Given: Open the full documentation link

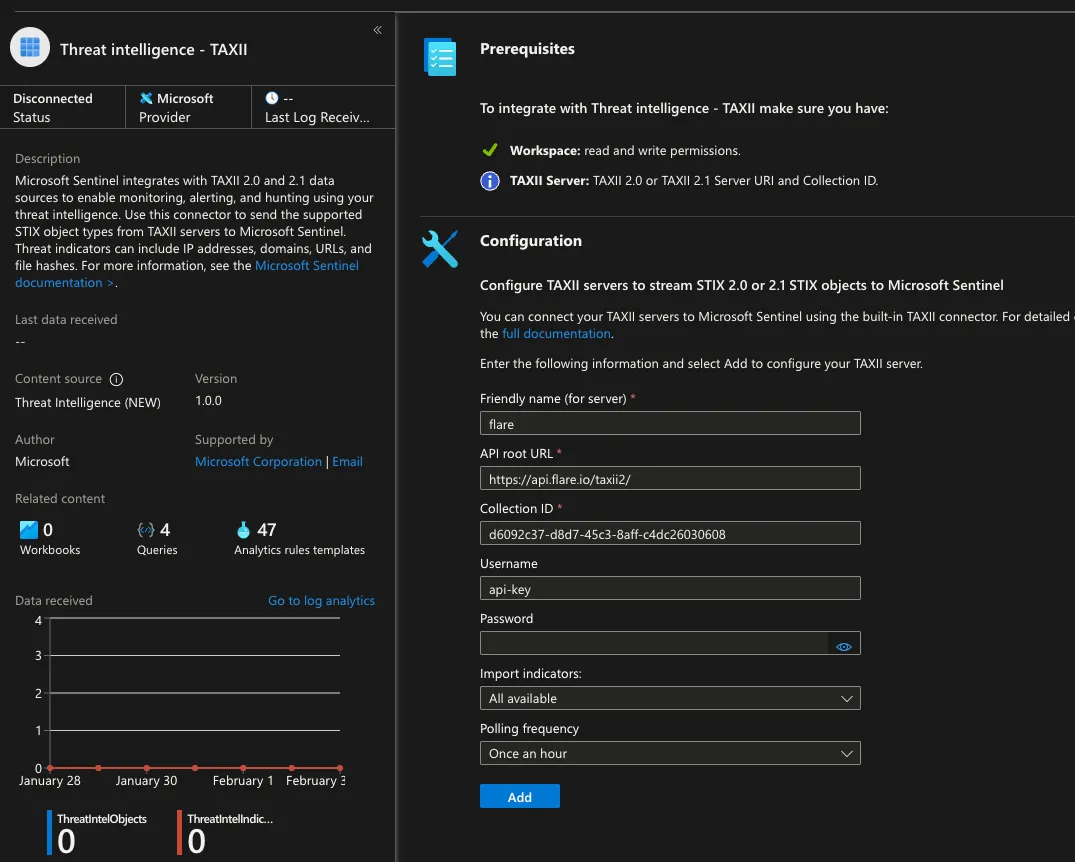Looking at the screenshot, I should (556, 333).
